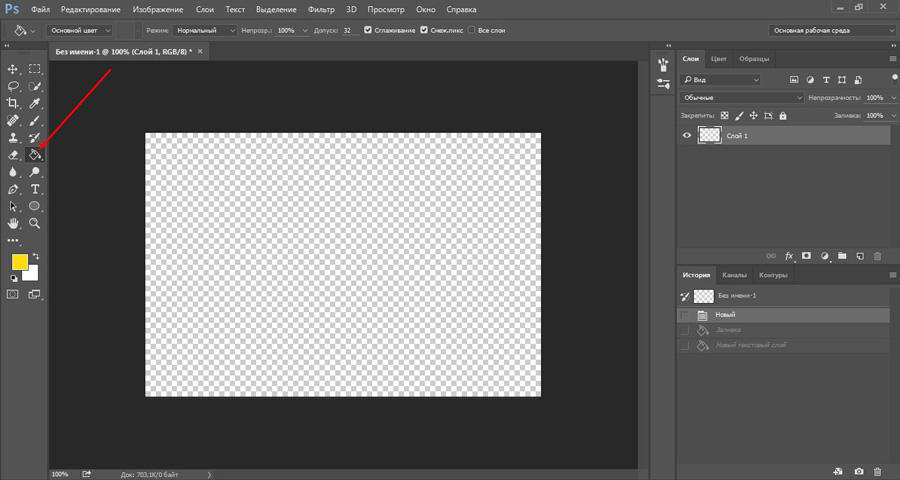
Task: Select the History Brush tool in toolbox
Action: click(x=35, y=138)
